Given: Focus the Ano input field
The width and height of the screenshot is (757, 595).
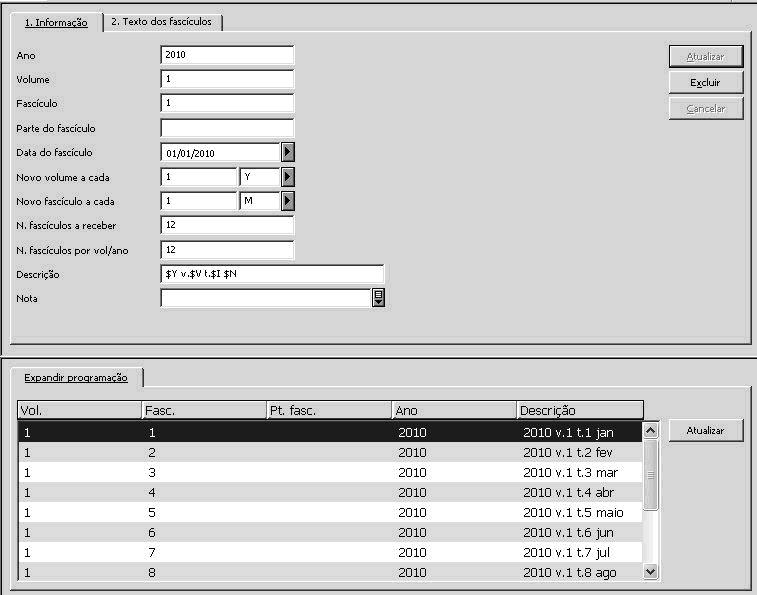Looking at the screenshot, I should click(x=227, y=55).
